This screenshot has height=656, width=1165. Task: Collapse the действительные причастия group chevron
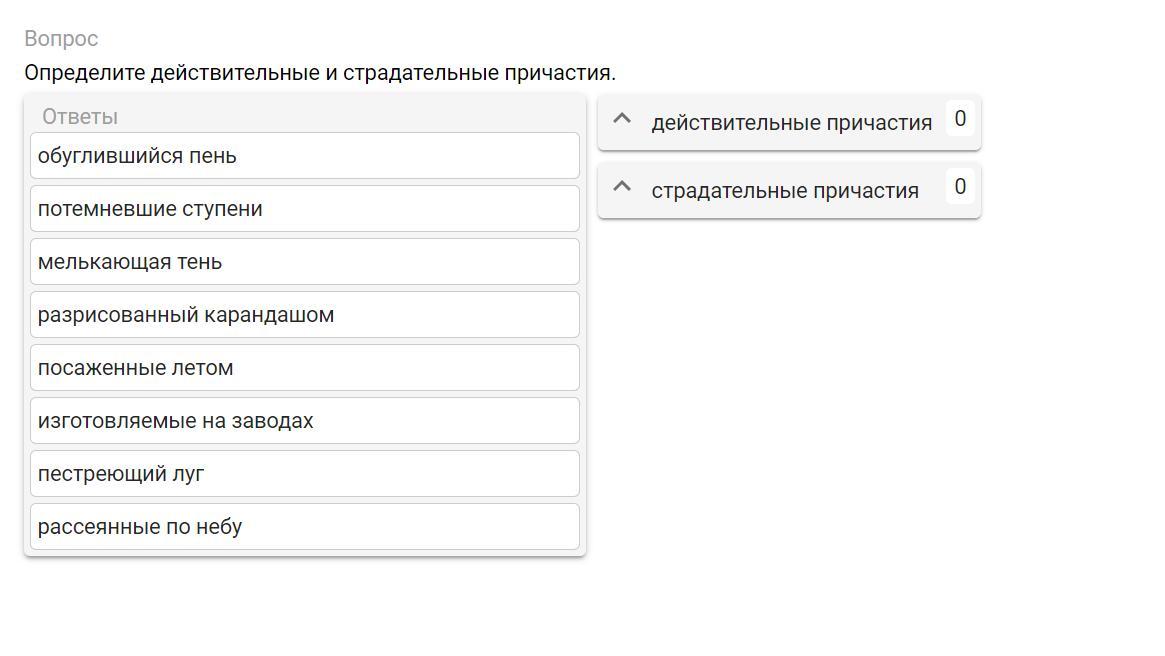tap(621, 120)
